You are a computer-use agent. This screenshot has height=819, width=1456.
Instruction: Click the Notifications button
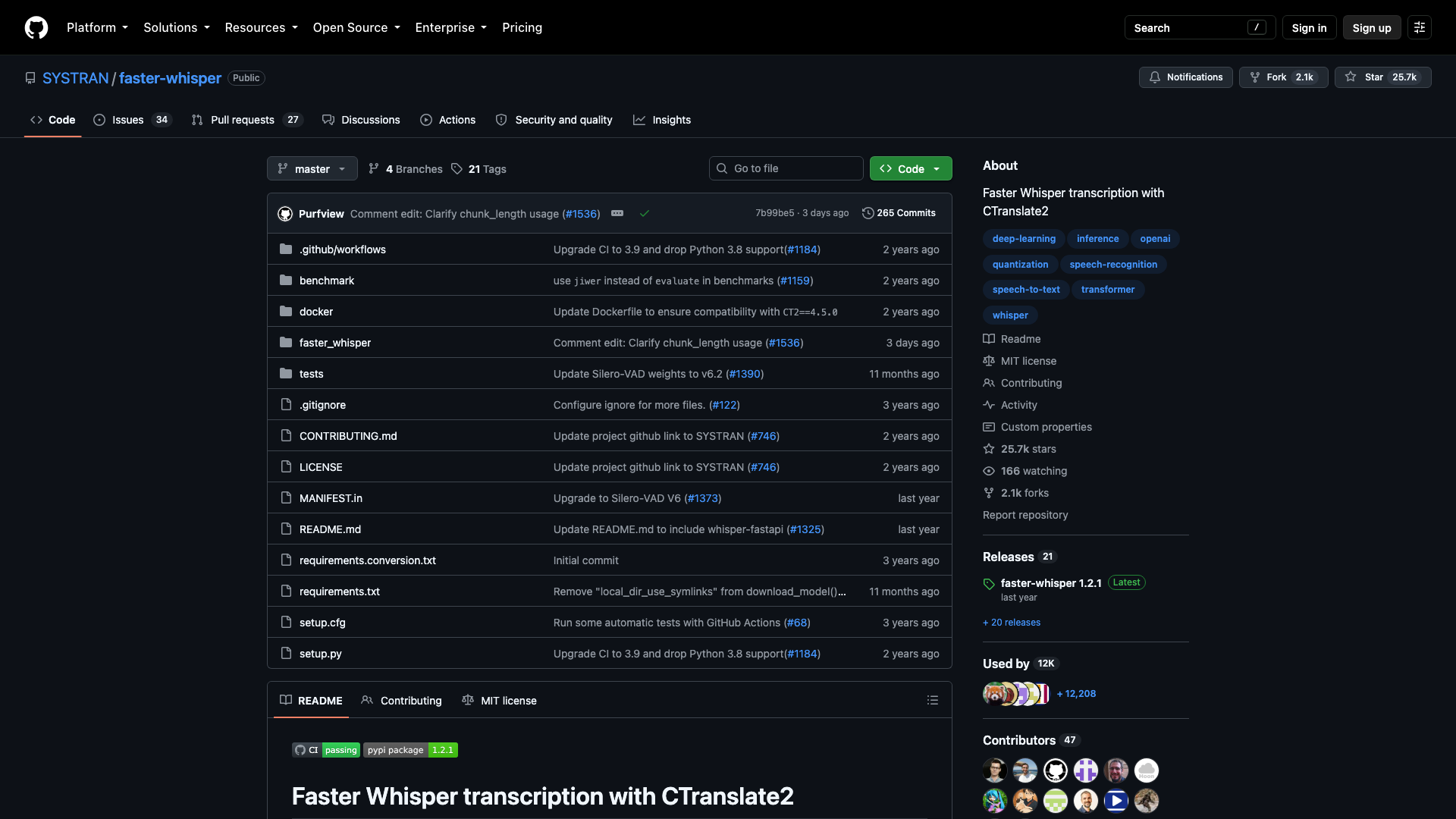pyautogui.click(x=1186, y=77)
